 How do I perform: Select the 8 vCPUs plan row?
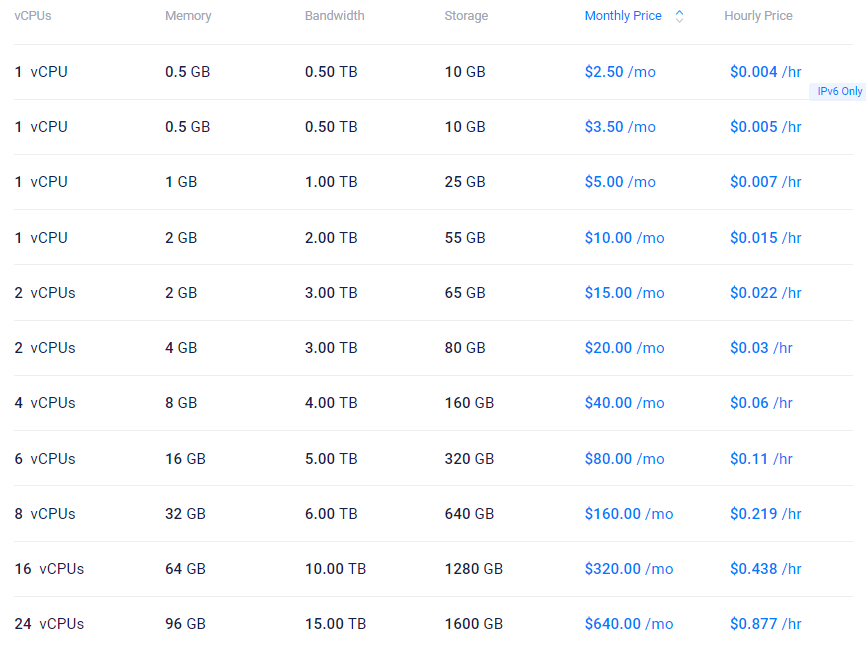[x=45, y=514]
